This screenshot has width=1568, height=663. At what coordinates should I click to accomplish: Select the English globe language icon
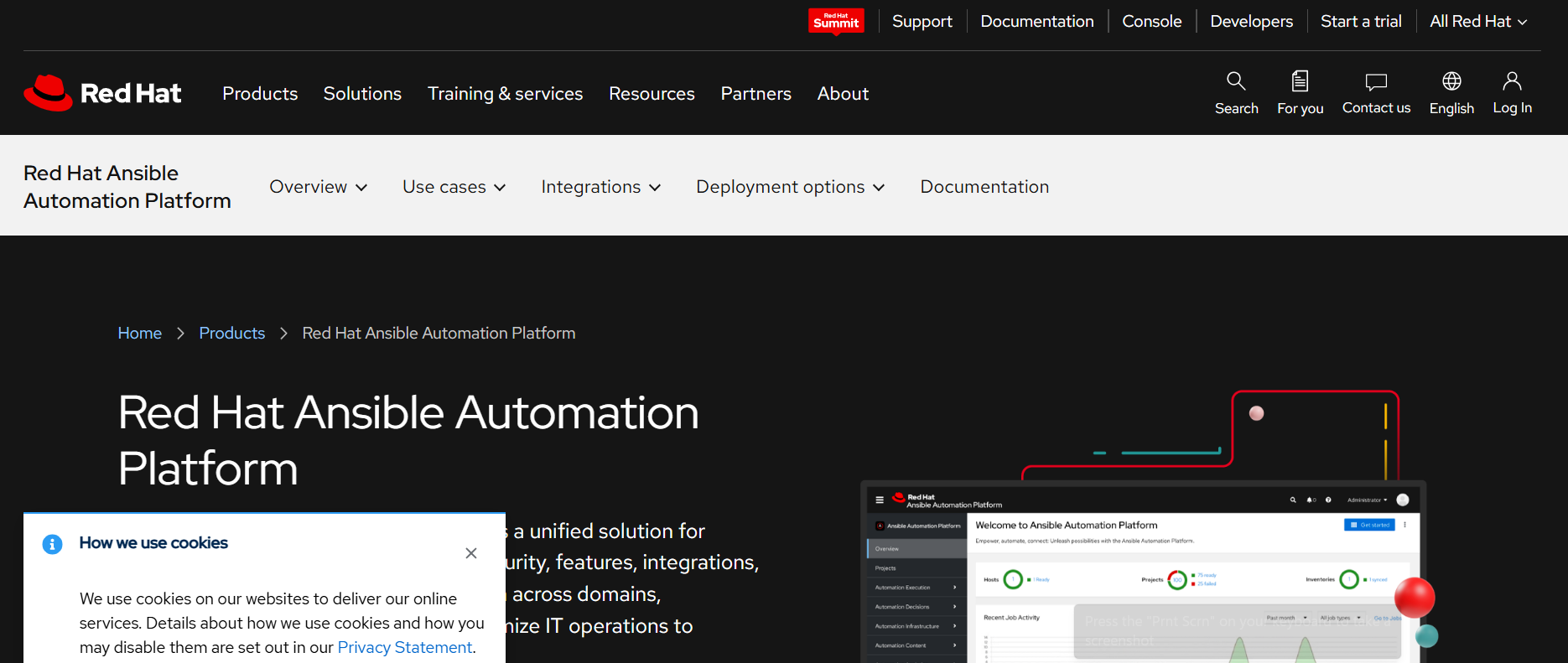1451,81
